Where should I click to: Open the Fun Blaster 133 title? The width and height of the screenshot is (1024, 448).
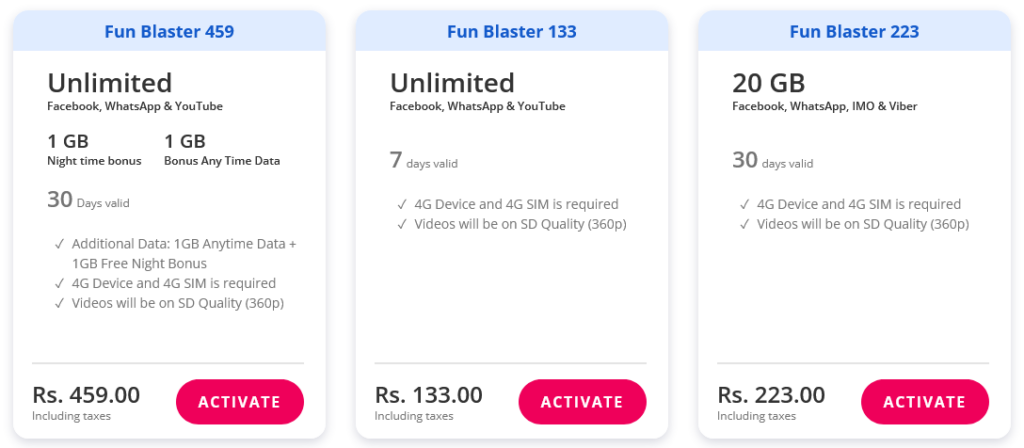(x=511, y=32)
